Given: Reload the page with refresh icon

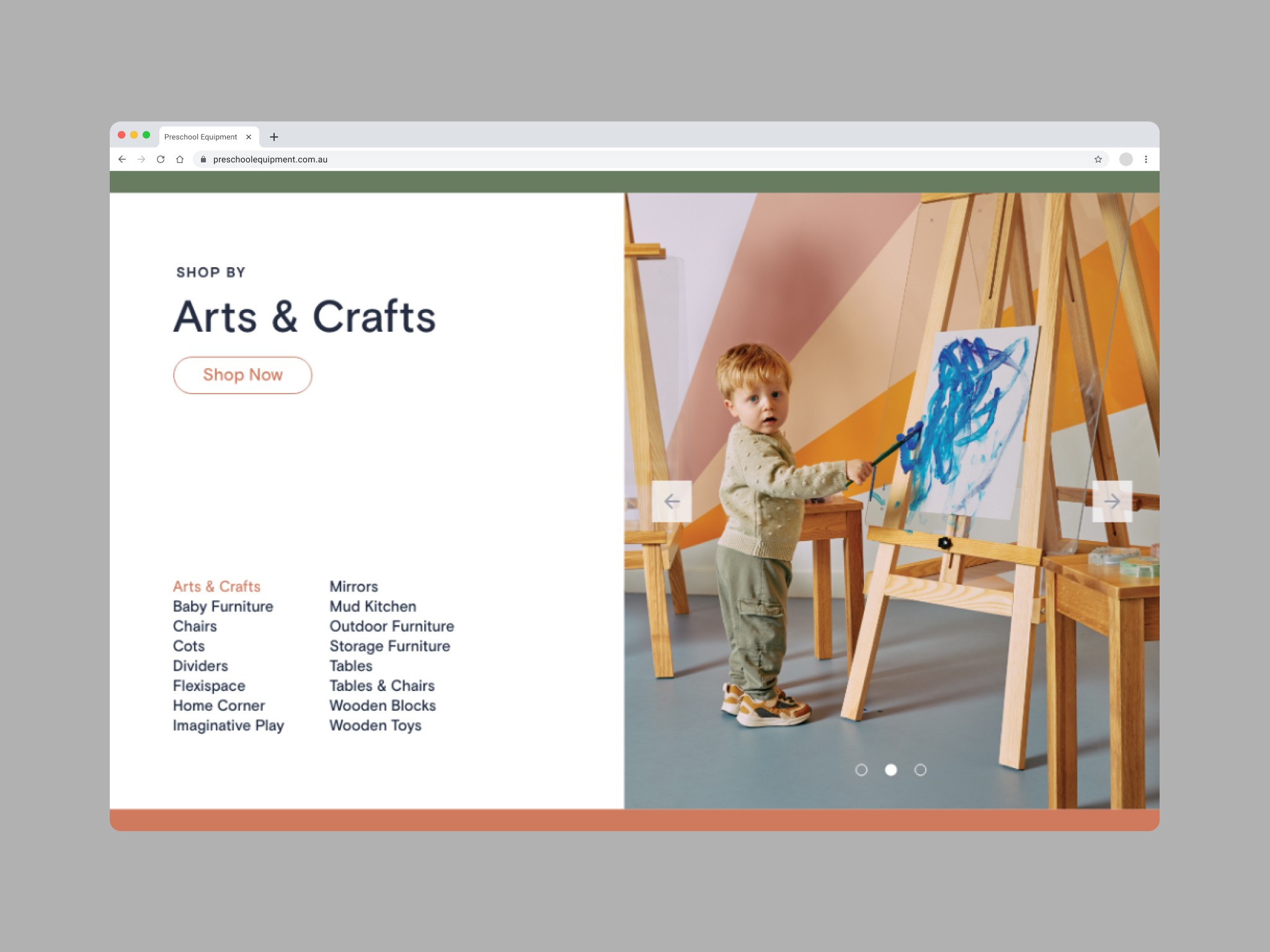Looking at the screenshot, I should pyautogui.click(x=161, y=159).
